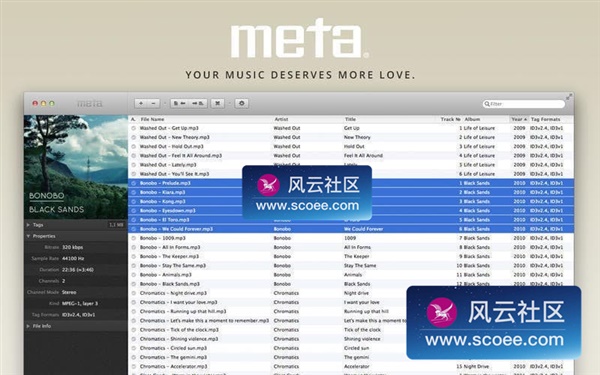
Task: Select the file Bonobo - All In Forms.mp3
Action: (170, 247)
